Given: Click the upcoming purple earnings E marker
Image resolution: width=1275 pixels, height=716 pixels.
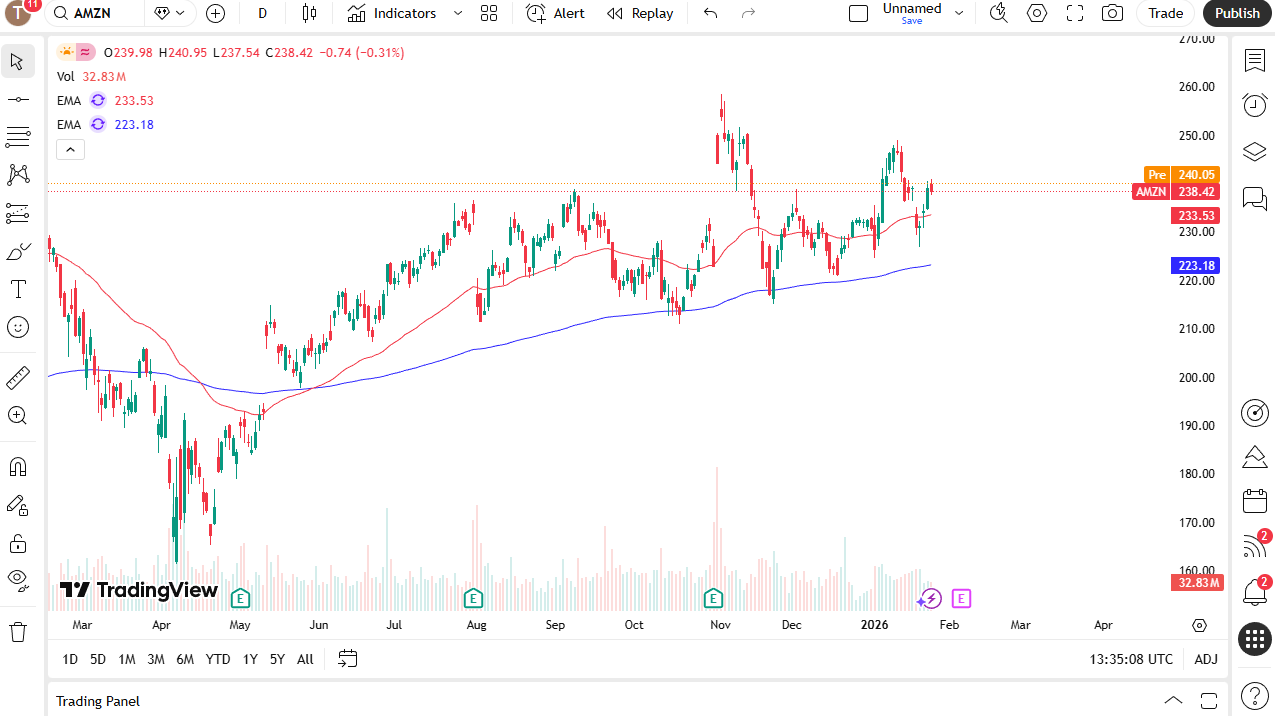Looking at the screenshot, I should pyautogui.click(x=961, y=598).
